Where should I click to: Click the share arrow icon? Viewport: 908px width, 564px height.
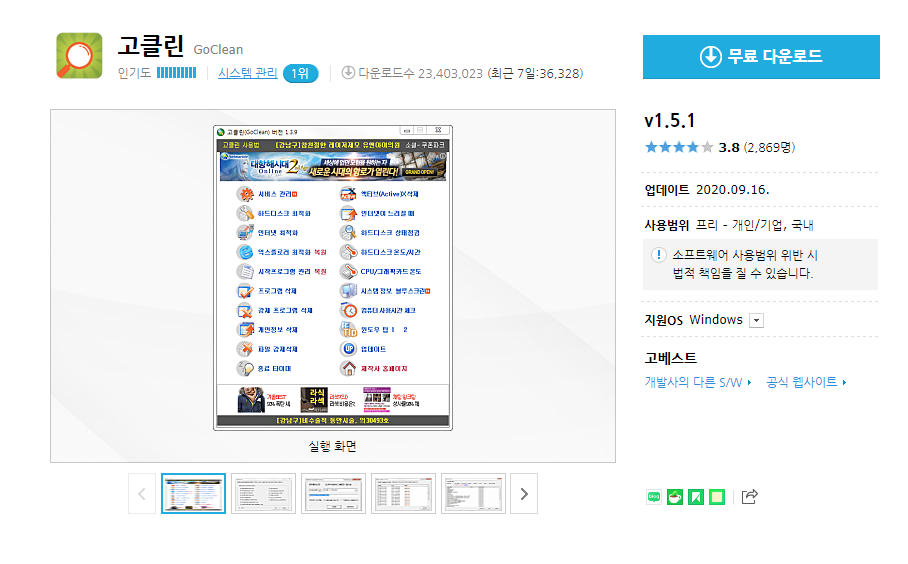(x=749, y=497)
